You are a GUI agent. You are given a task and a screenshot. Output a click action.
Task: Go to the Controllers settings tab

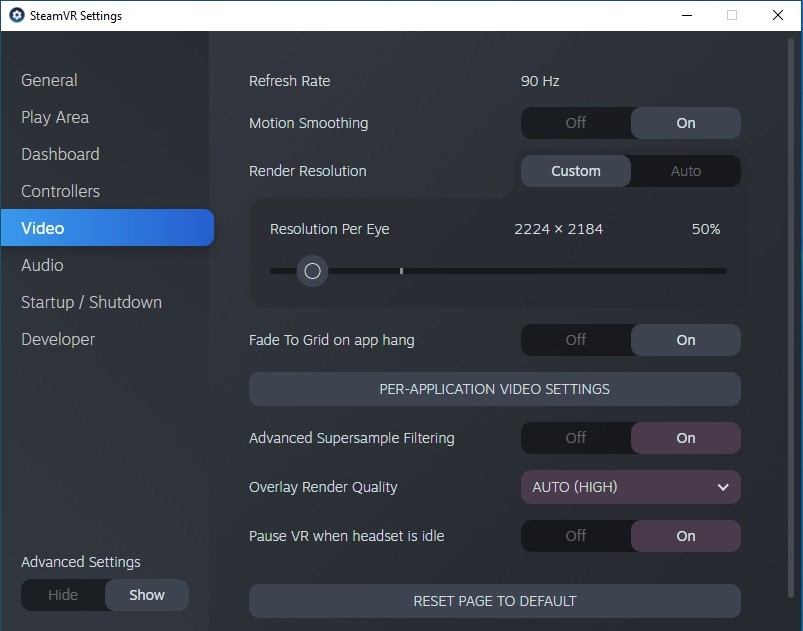(60, 191)
